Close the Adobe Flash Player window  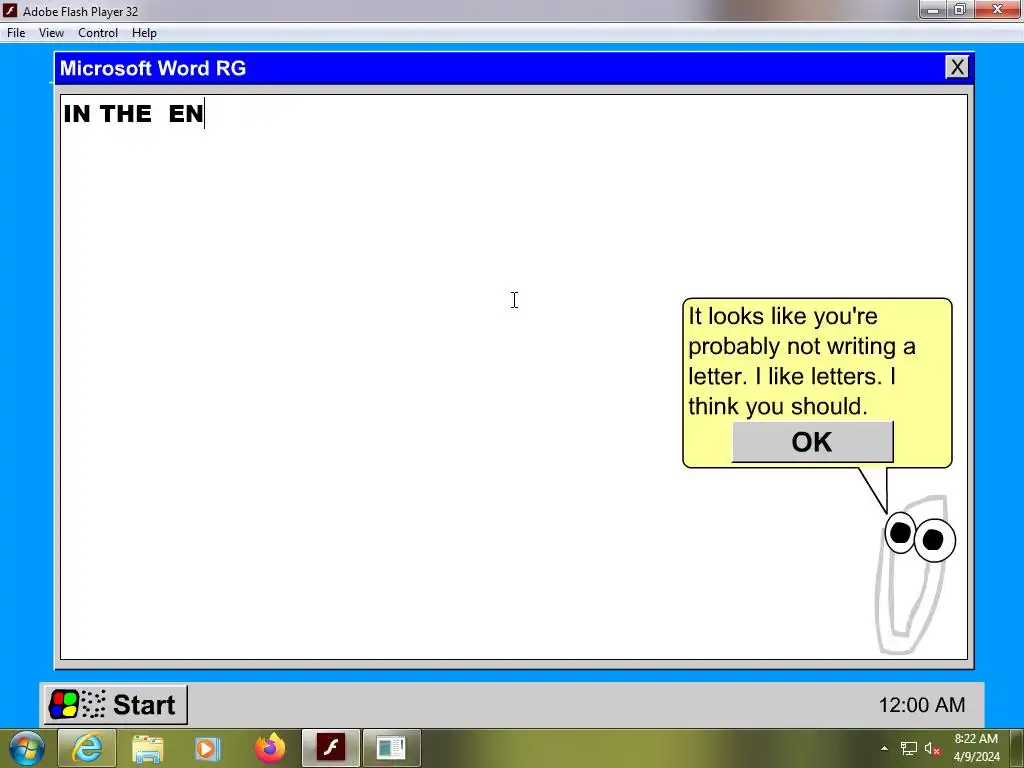(x=997, y=9)
